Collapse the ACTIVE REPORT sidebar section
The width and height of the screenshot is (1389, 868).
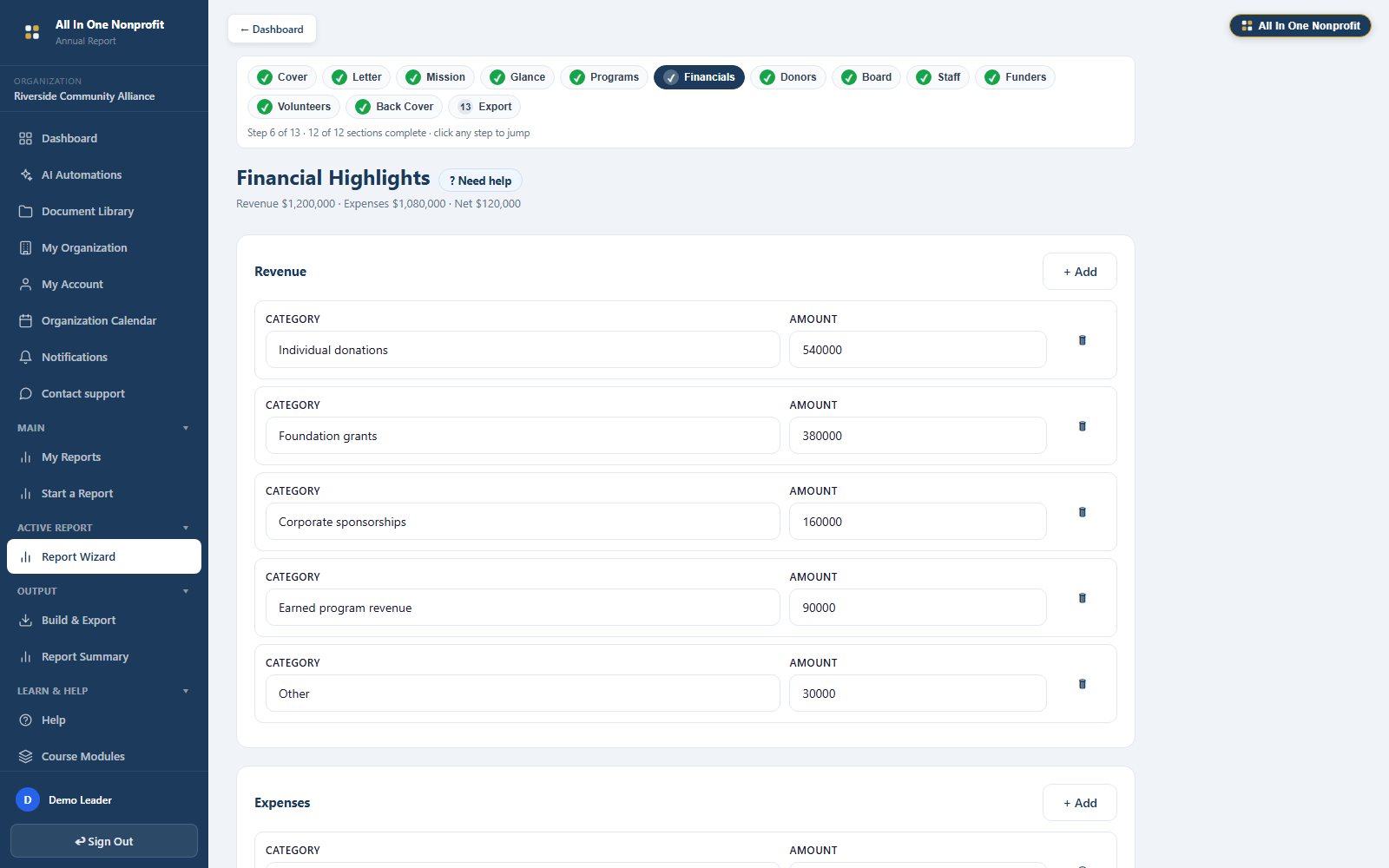tap(186, 528)
